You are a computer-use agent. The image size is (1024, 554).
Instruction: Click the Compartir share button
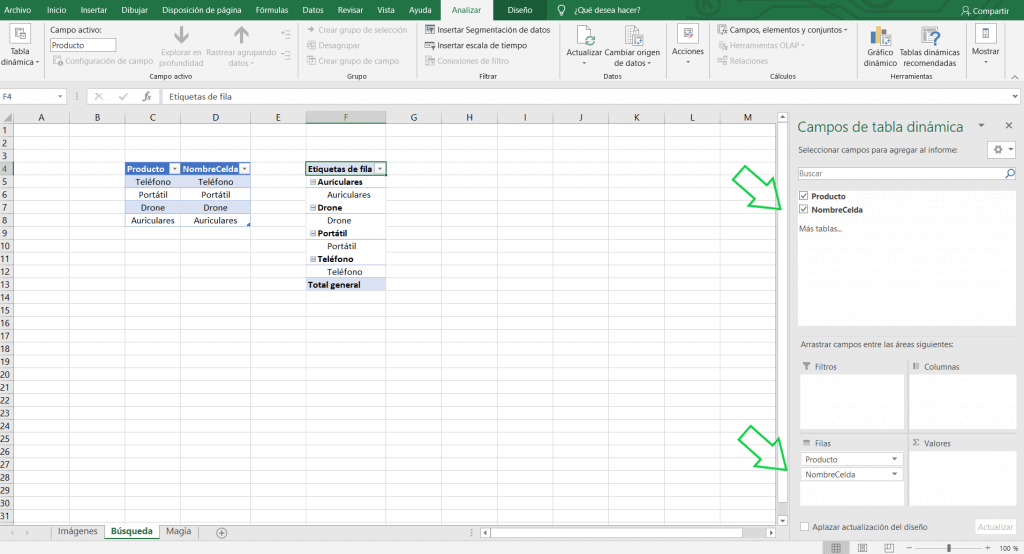pyautogui.click(x=985, y=10)
